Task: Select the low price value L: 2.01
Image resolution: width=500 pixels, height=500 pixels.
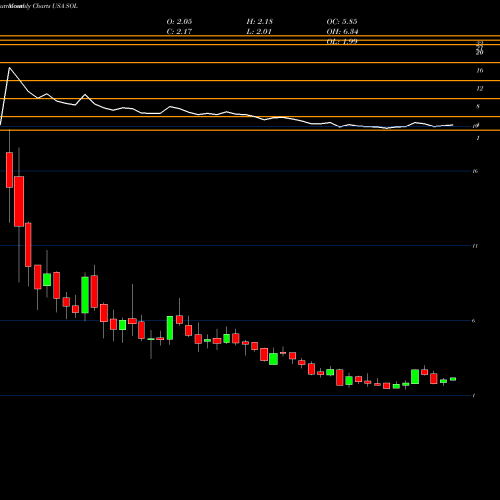Action: (259, 32)
